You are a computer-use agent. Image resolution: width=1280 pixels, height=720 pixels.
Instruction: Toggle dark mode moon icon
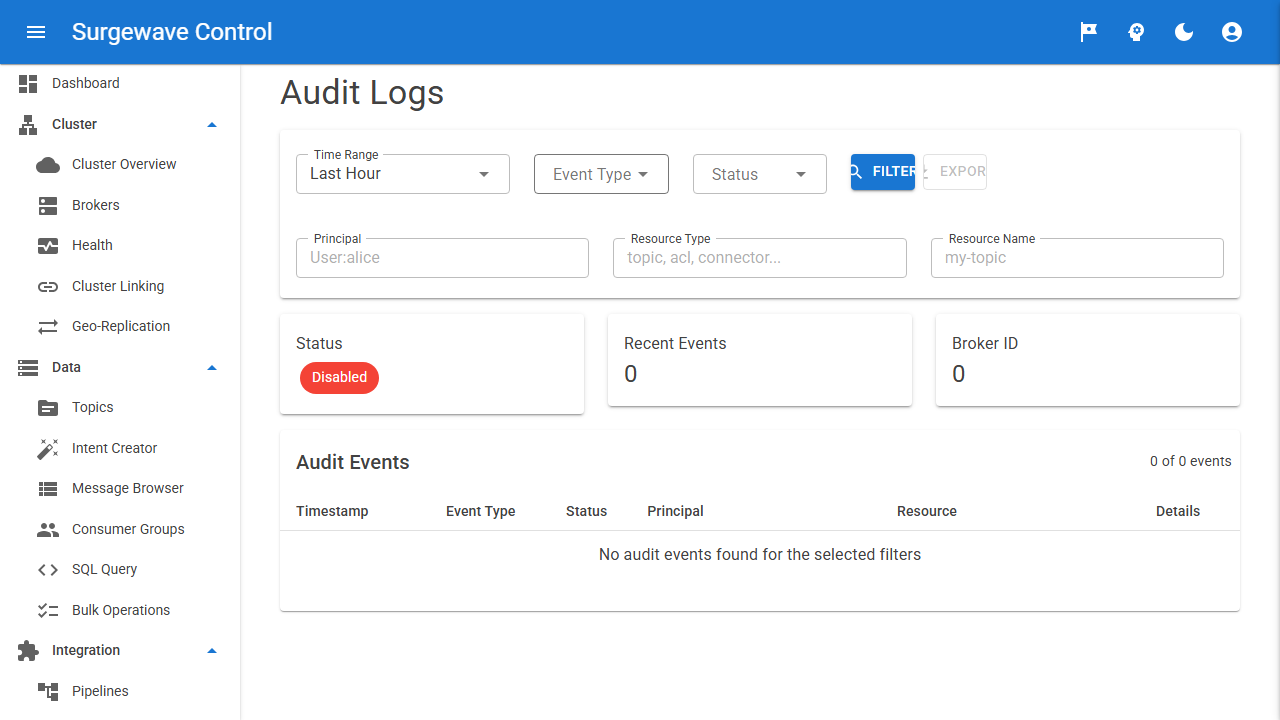pos(1184,32)
